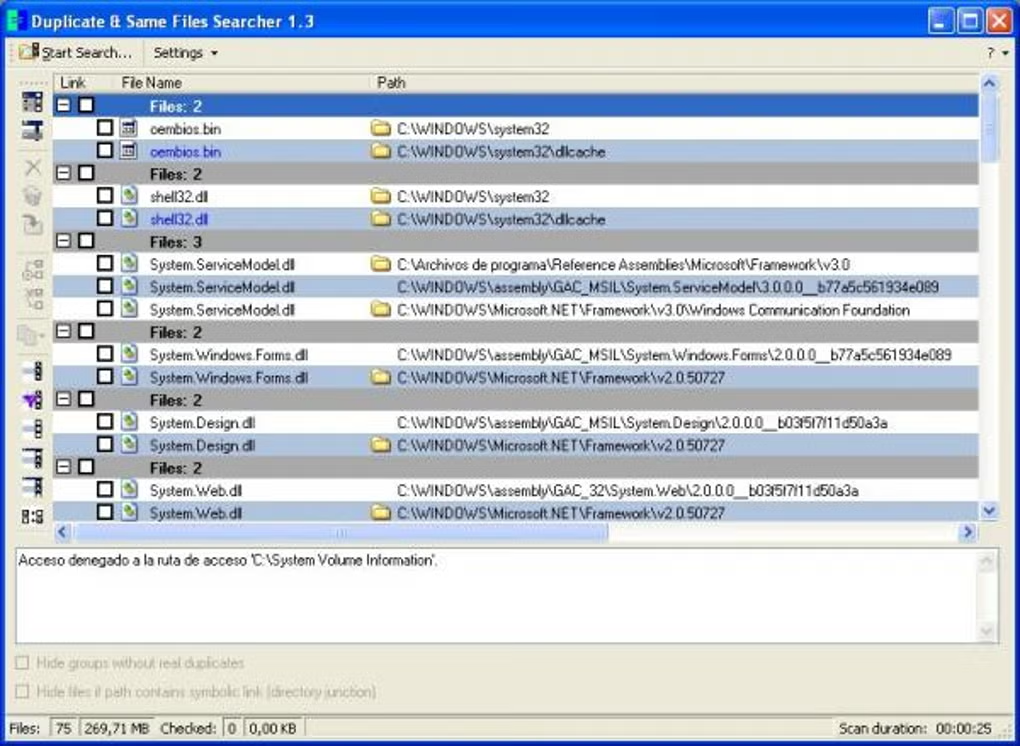Click path C:\WINDOWS\system32\dllcache of oembios.bin
1020x746 pixels.
501,152
